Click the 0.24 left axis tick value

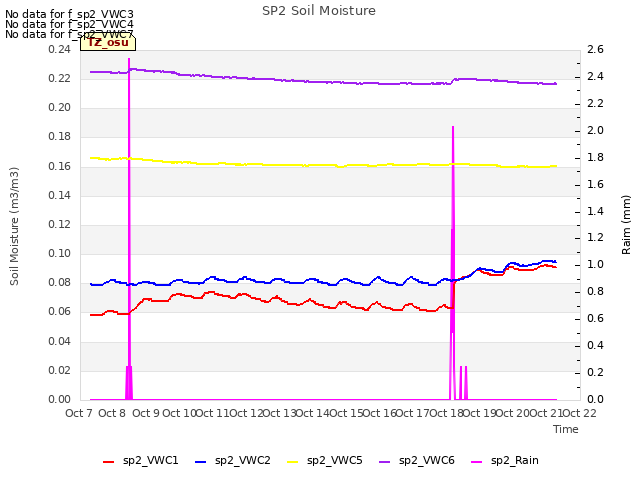click(x=60, y=49)
